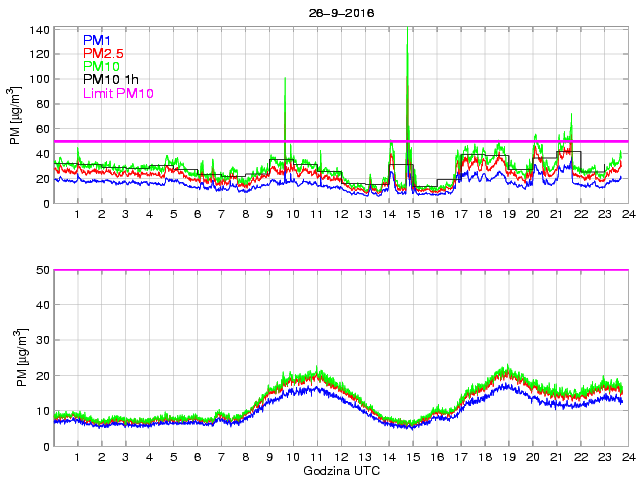
Task: Click hour 15 on the upper chart's x-axis
Action: pos(413,214)
